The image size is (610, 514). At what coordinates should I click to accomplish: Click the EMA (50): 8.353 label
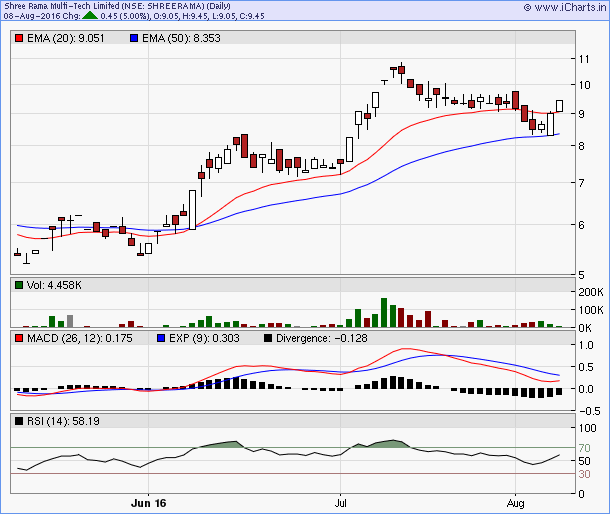[x=181, y=38]
